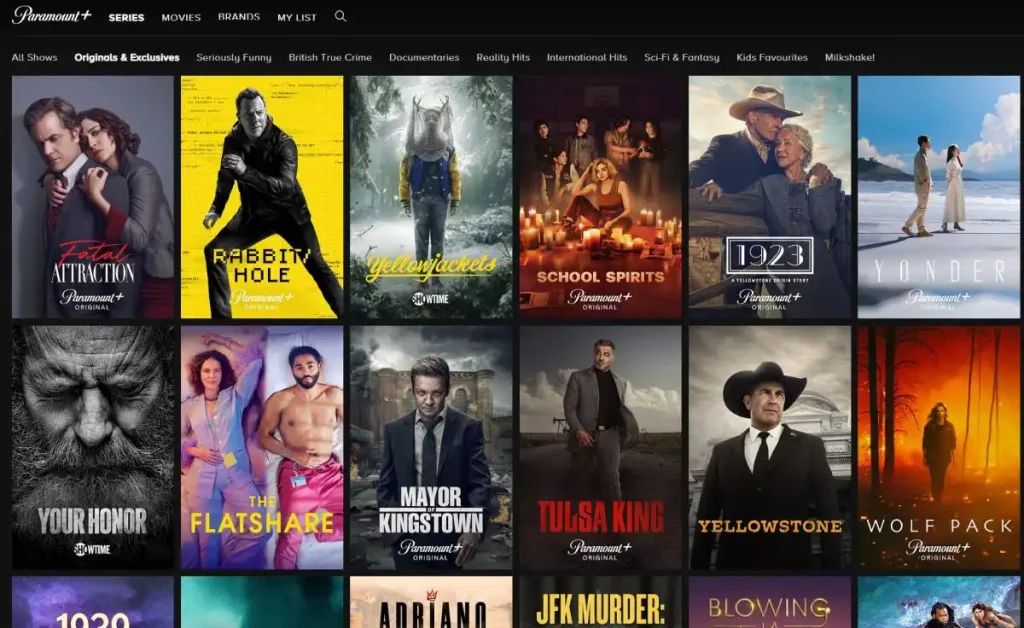Select the Originals & Exclusives tab
The width and height of the screenshot is (1024, 628).
tap(127, 57)
